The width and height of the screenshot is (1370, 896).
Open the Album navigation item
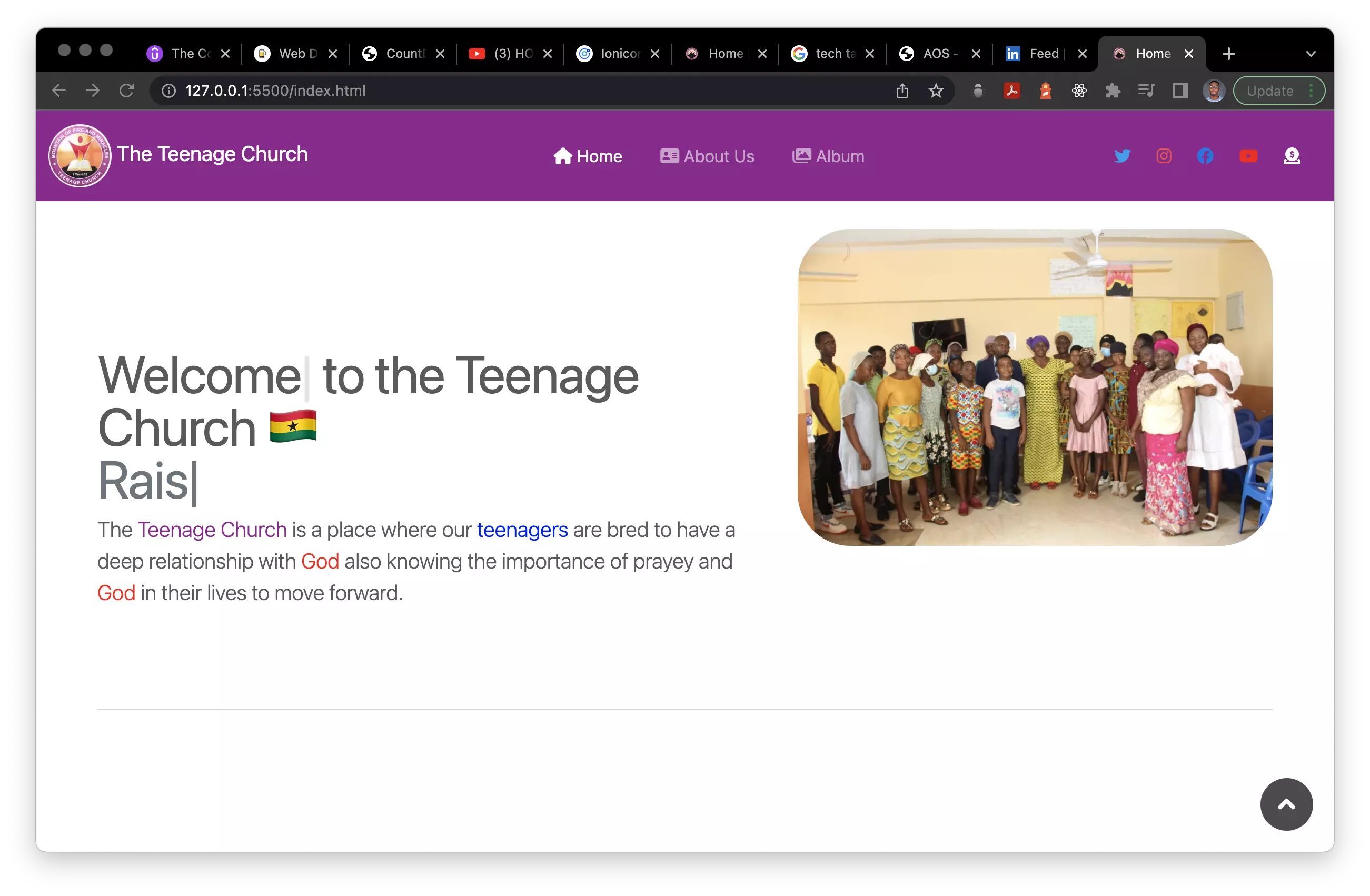point(828,156)
